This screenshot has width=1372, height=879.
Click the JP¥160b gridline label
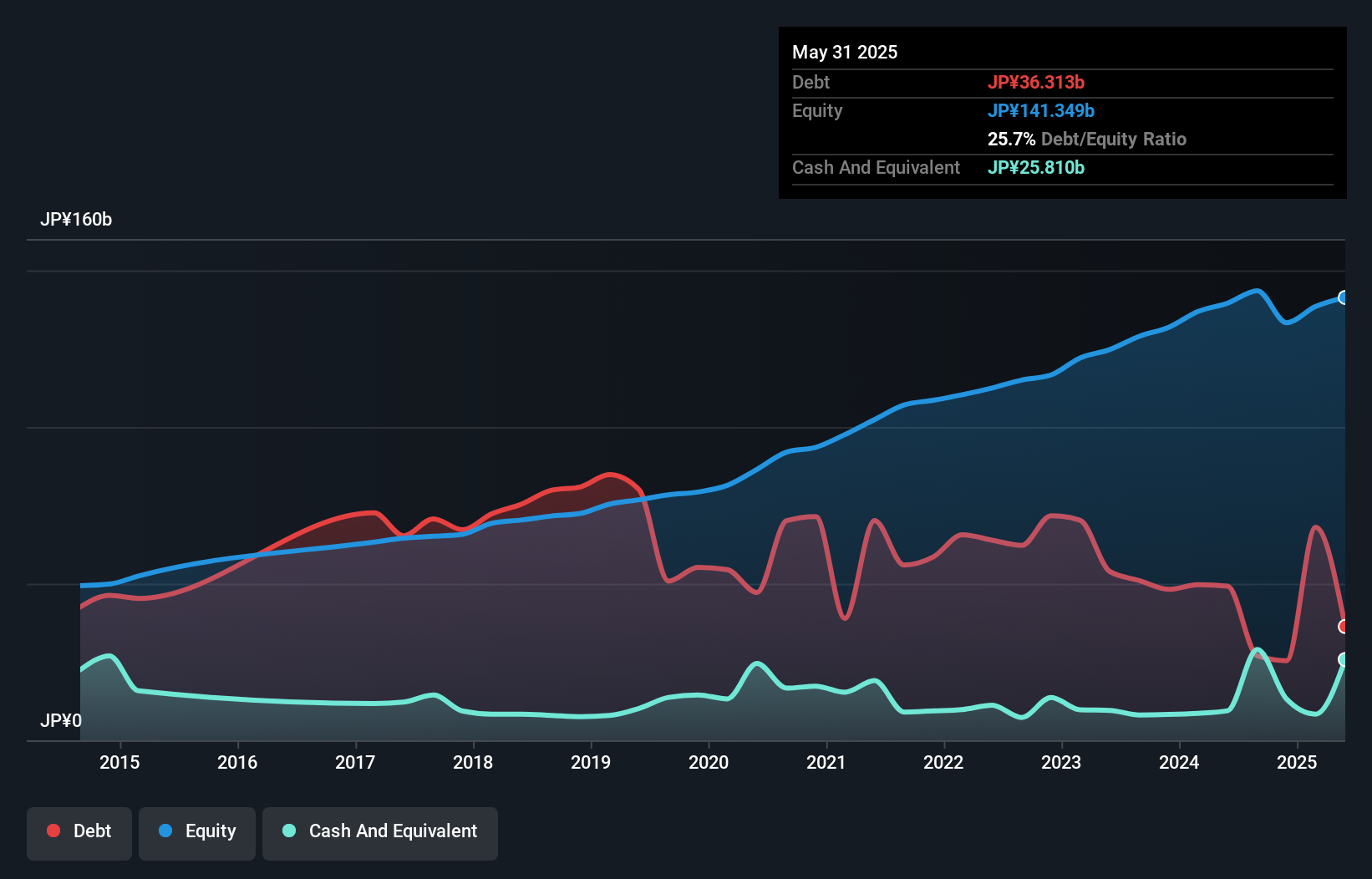pos(77,220)
